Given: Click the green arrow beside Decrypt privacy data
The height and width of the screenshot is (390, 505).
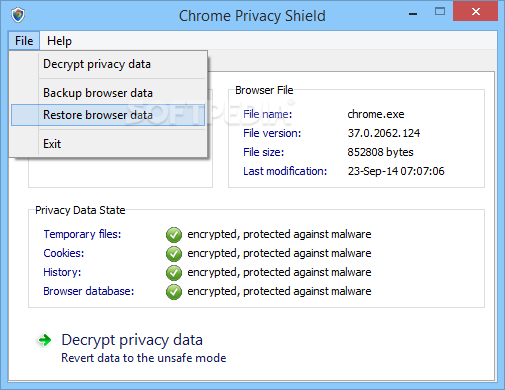Looking at the screenshot, I should 45,340.
